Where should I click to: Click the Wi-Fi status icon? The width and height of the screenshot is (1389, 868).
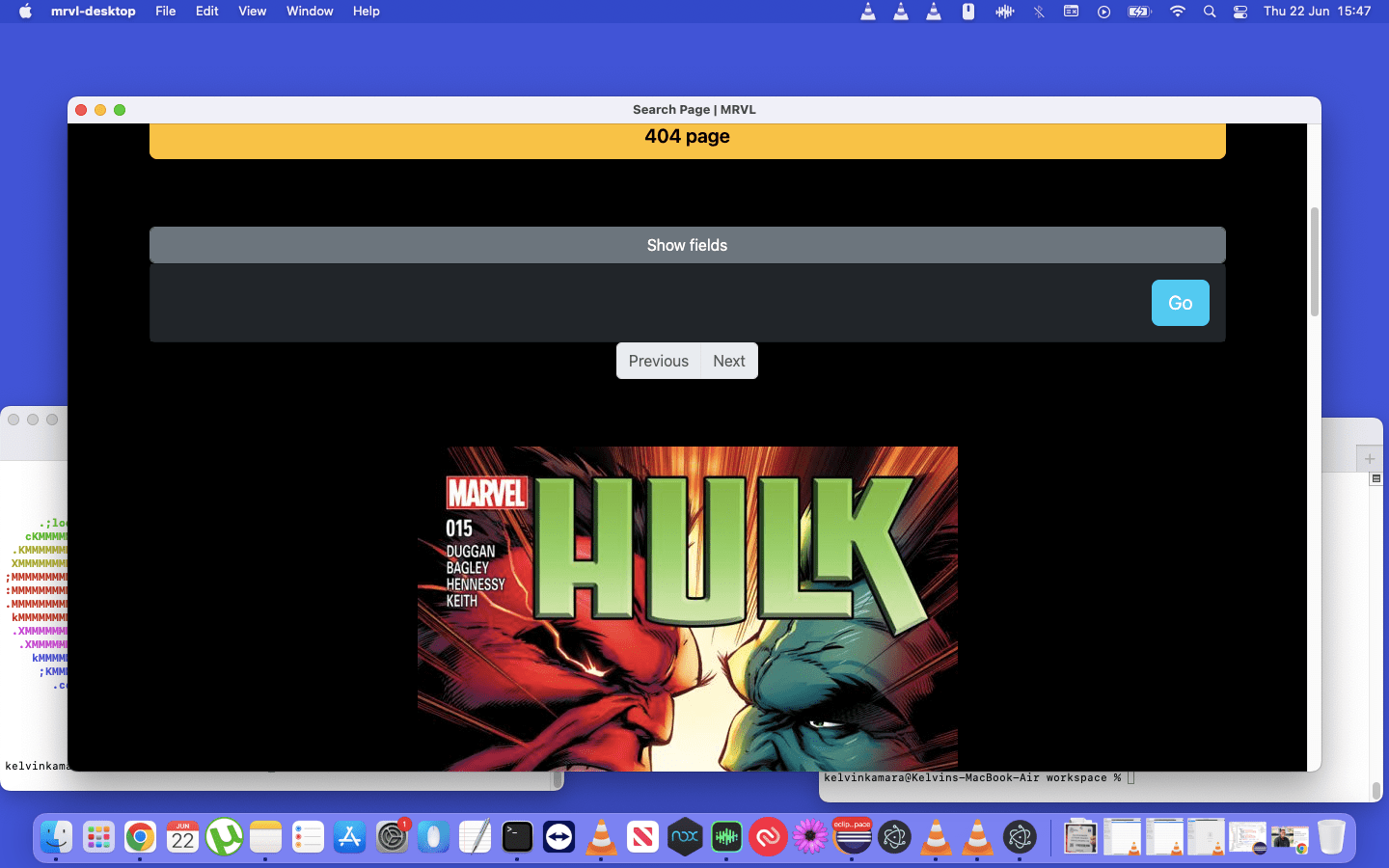point(1178,12)
